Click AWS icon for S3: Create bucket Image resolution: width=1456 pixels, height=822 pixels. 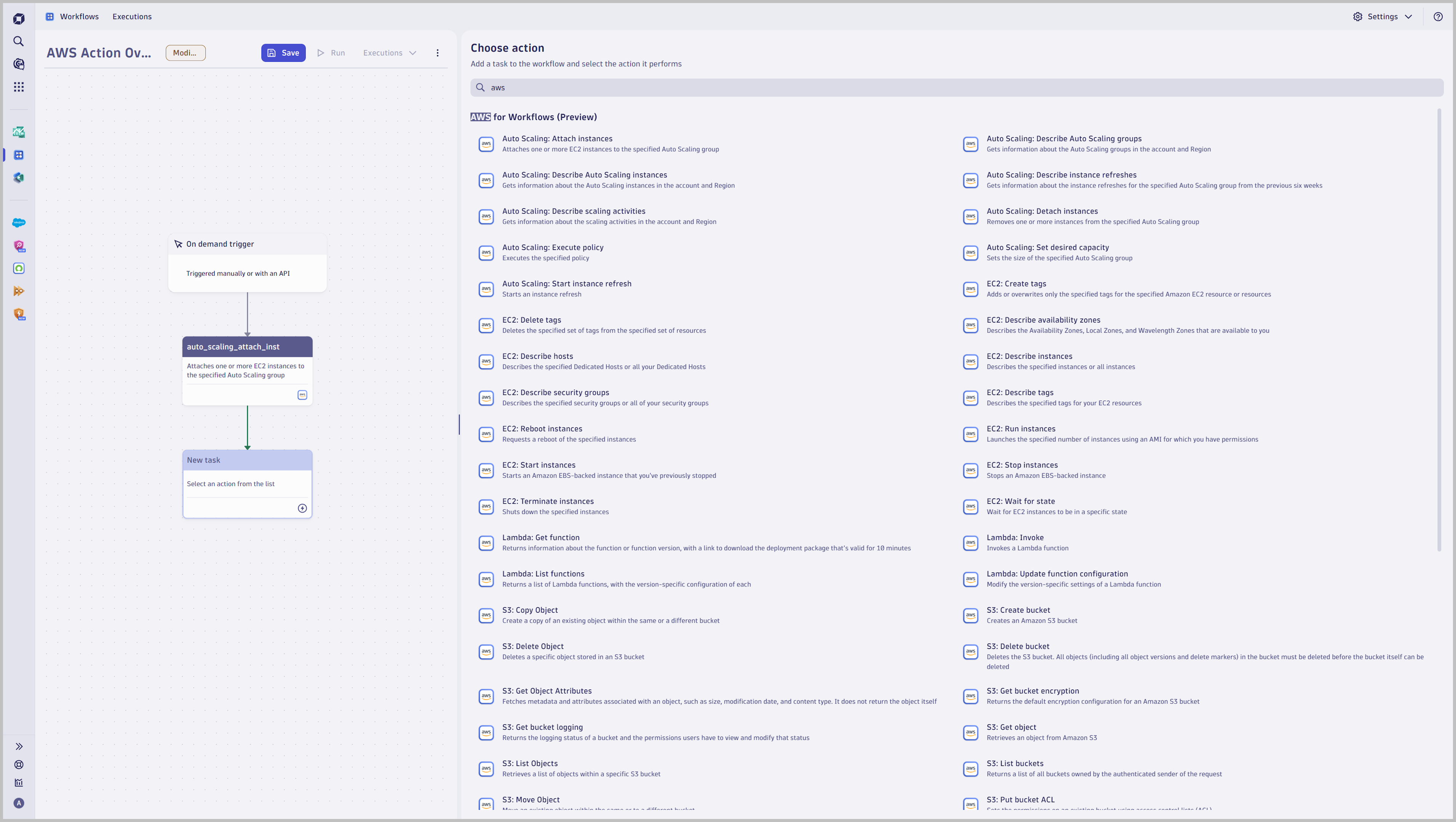pos(970,615)
